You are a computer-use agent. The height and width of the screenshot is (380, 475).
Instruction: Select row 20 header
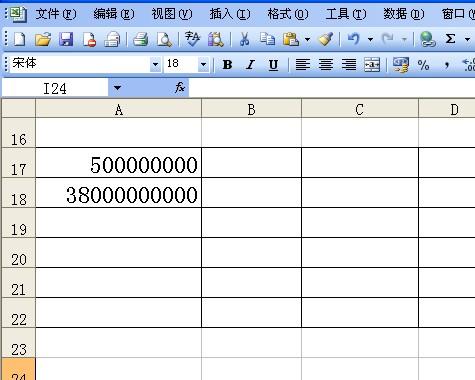tap(18, 253)
